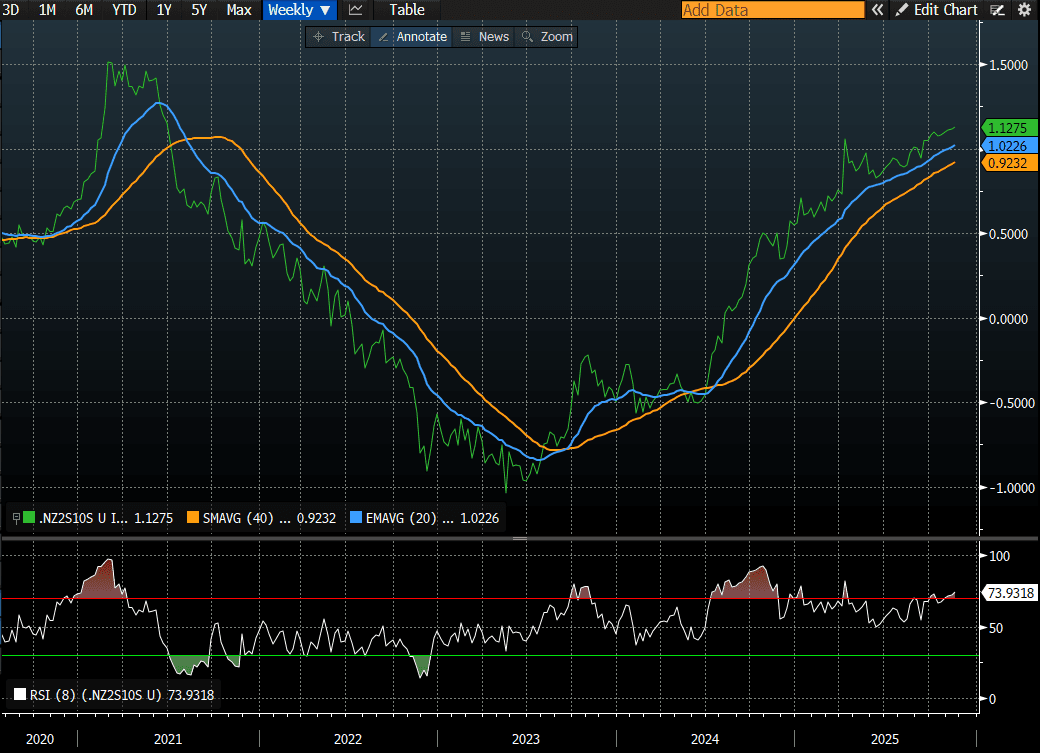
Task: Collapse the toolbar with the double-chevron icon
Action: coord(877,10)
